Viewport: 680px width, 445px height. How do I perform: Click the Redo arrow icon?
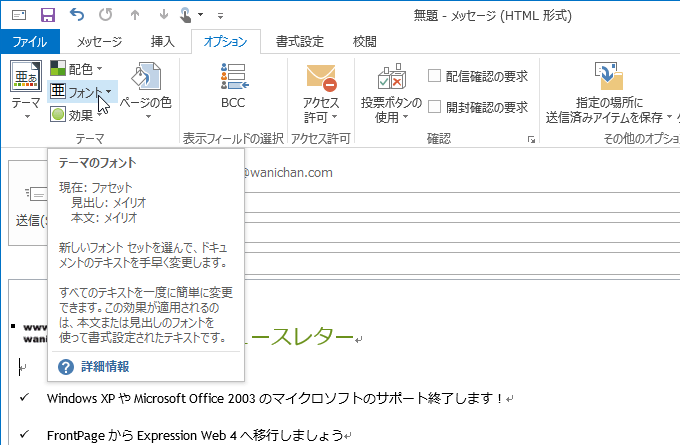coord(105,15)
